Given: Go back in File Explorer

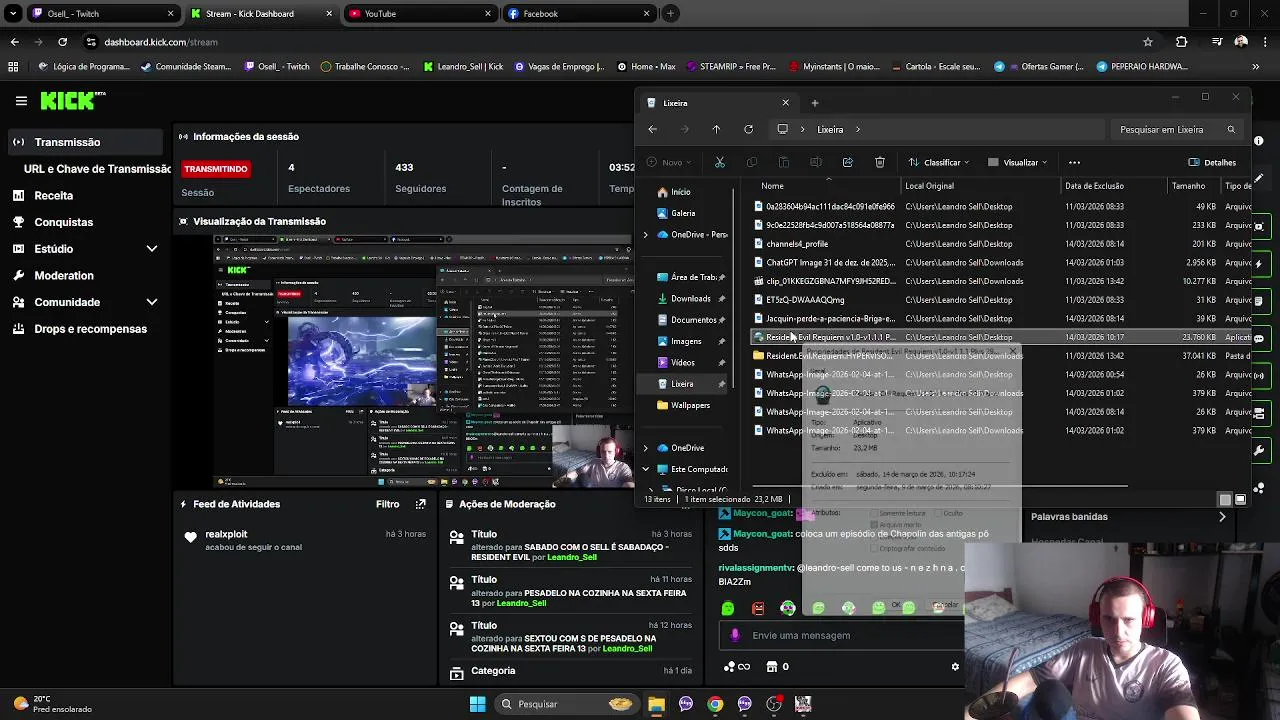Looking at the screenshot, I should [x=652, y=129].
